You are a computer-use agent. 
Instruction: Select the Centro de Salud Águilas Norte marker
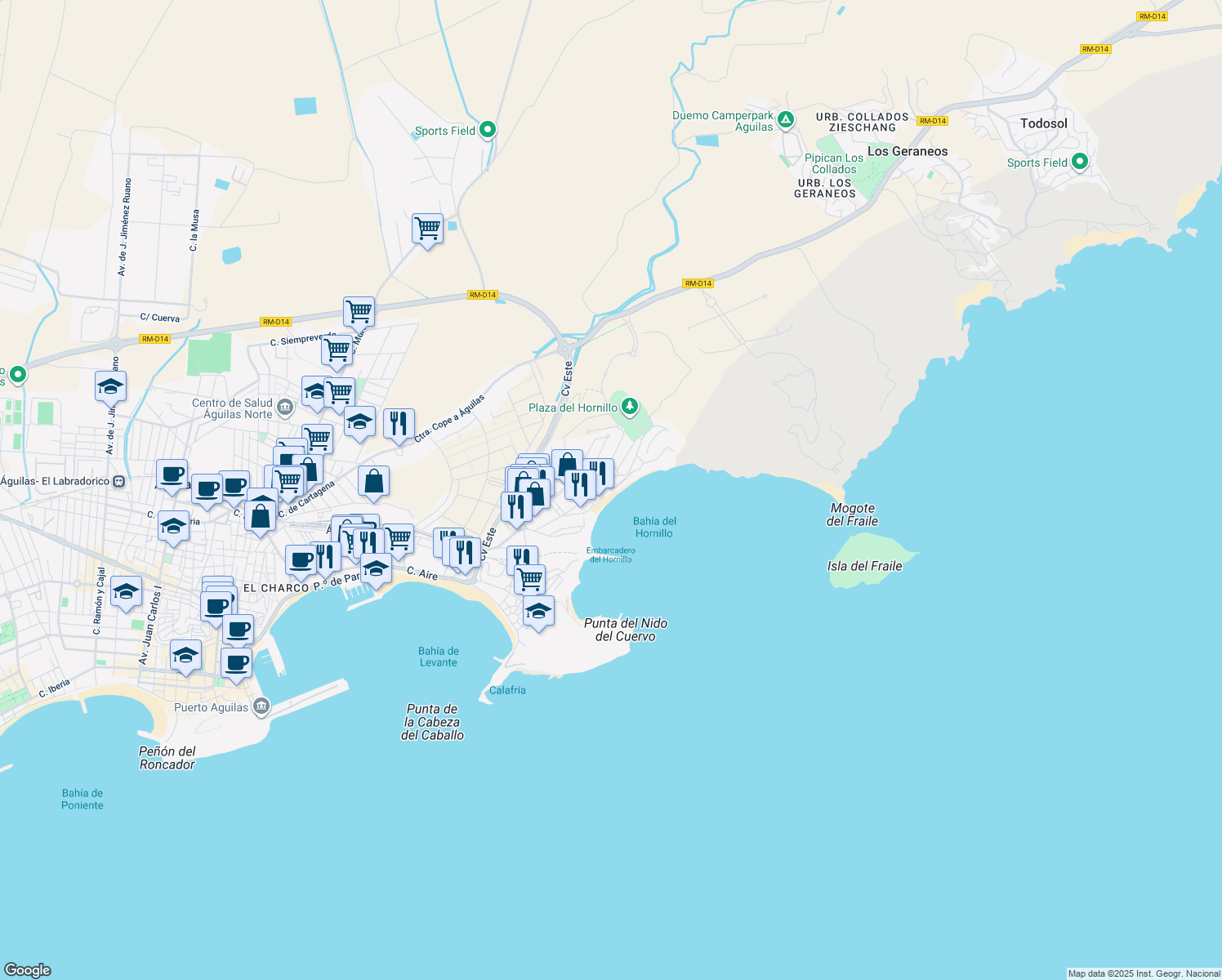tap(285, 406)
